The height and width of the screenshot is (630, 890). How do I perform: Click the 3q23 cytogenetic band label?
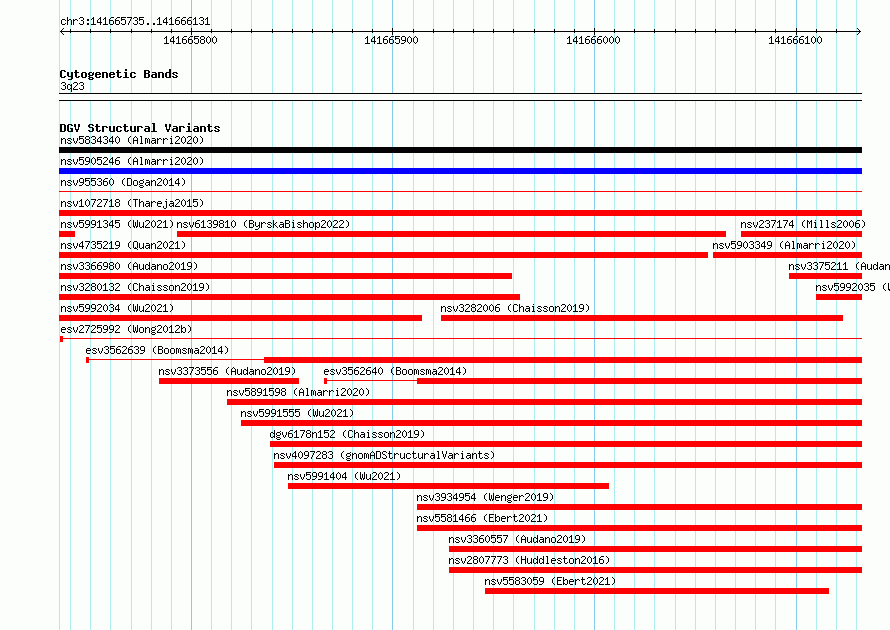(72, 86)
